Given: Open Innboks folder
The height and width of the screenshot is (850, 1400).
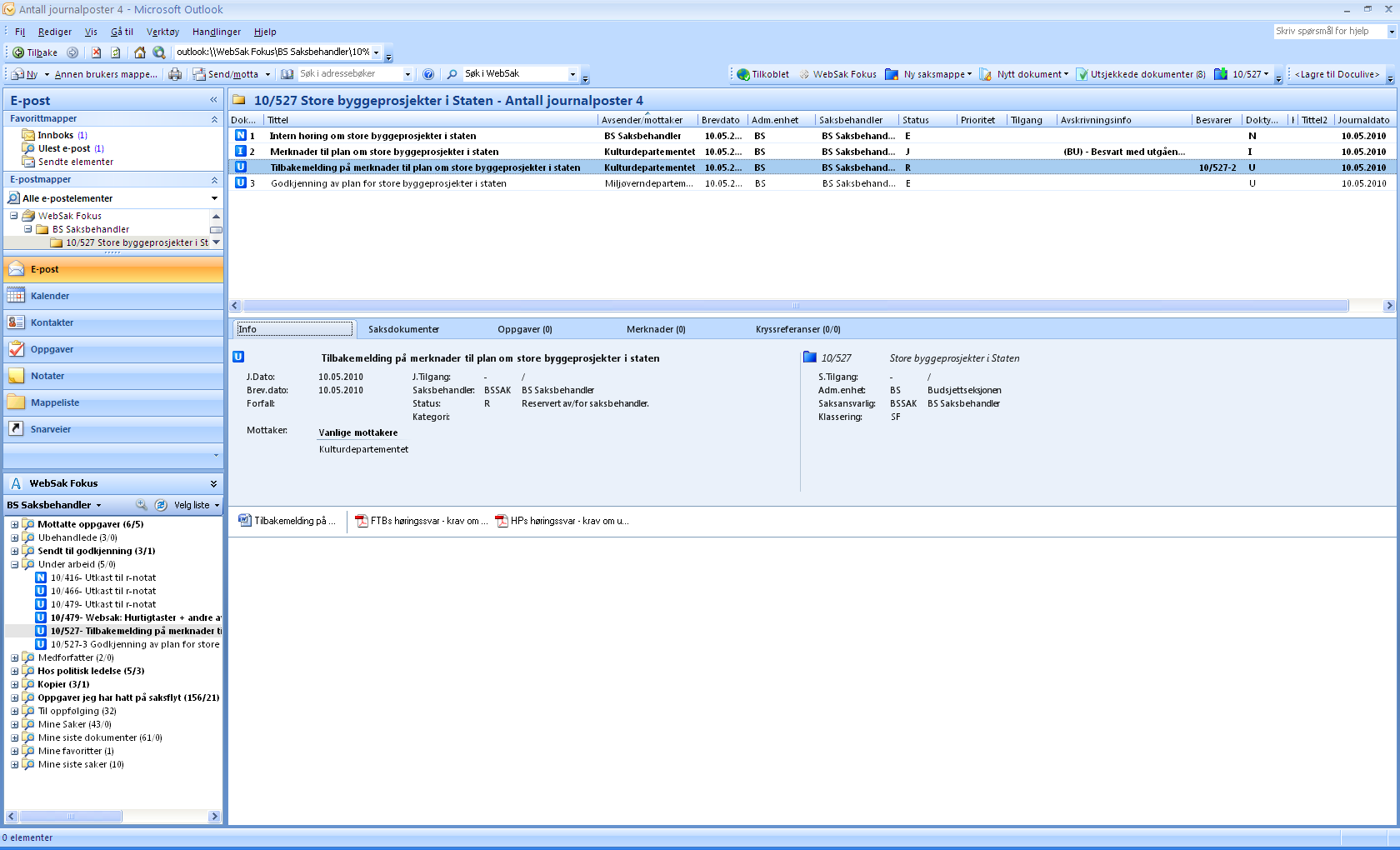Looking at the screenshot, I should (x=56, y=135).
